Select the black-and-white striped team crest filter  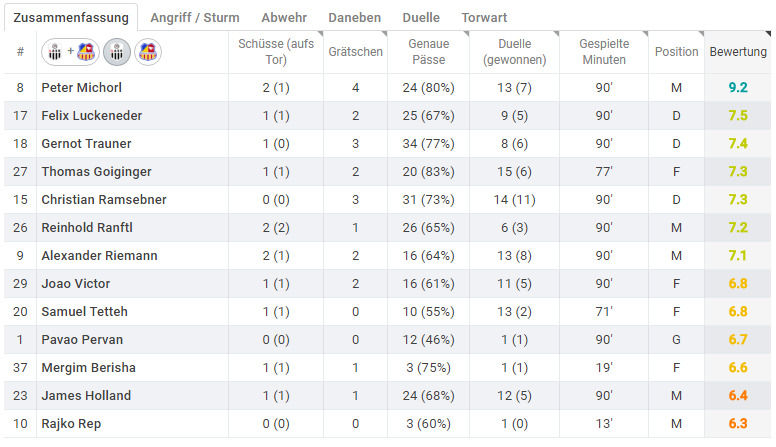tap(117, 52)
